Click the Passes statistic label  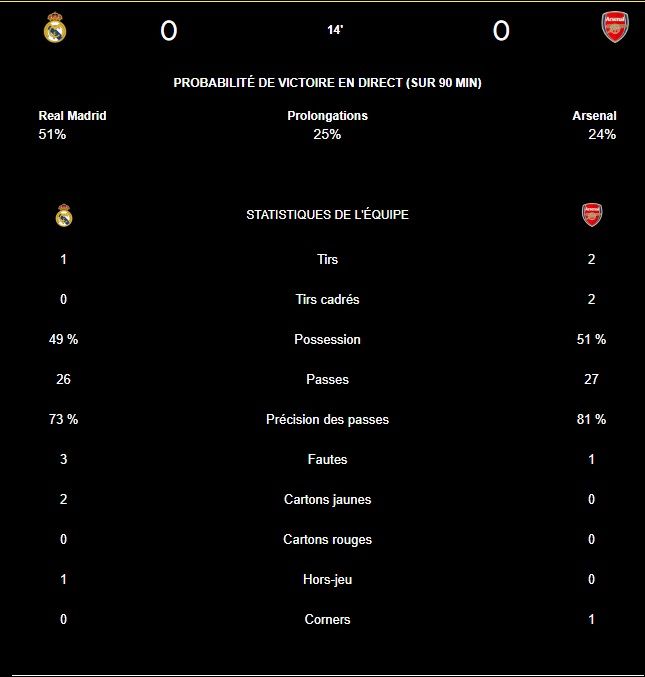[327, 379]
